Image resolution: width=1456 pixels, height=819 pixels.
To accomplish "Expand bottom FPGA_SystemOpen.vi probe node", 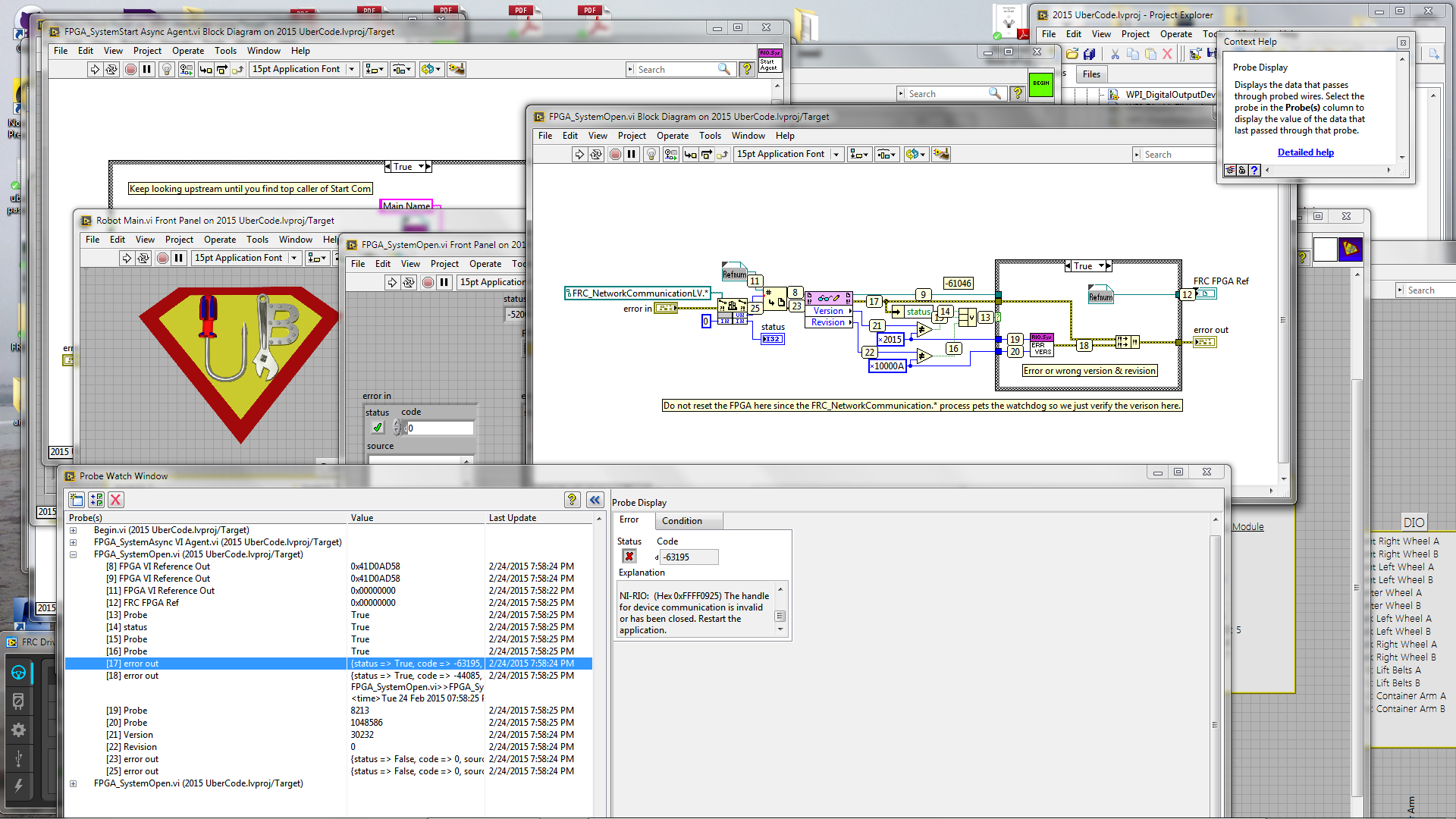I will tap(74, 784).
